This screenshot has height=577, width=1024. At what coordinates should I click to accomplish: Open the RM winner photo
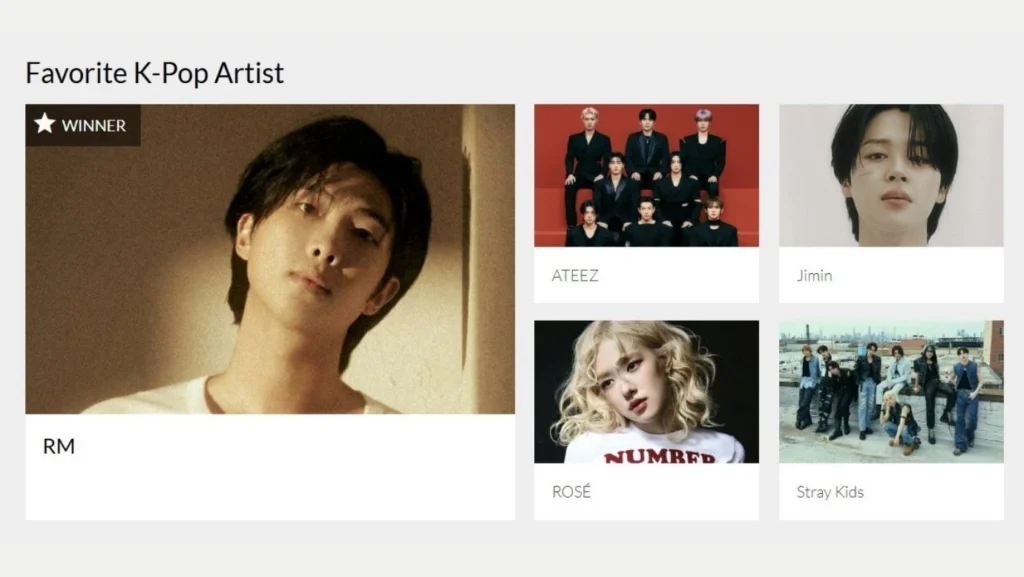point(270,258)
